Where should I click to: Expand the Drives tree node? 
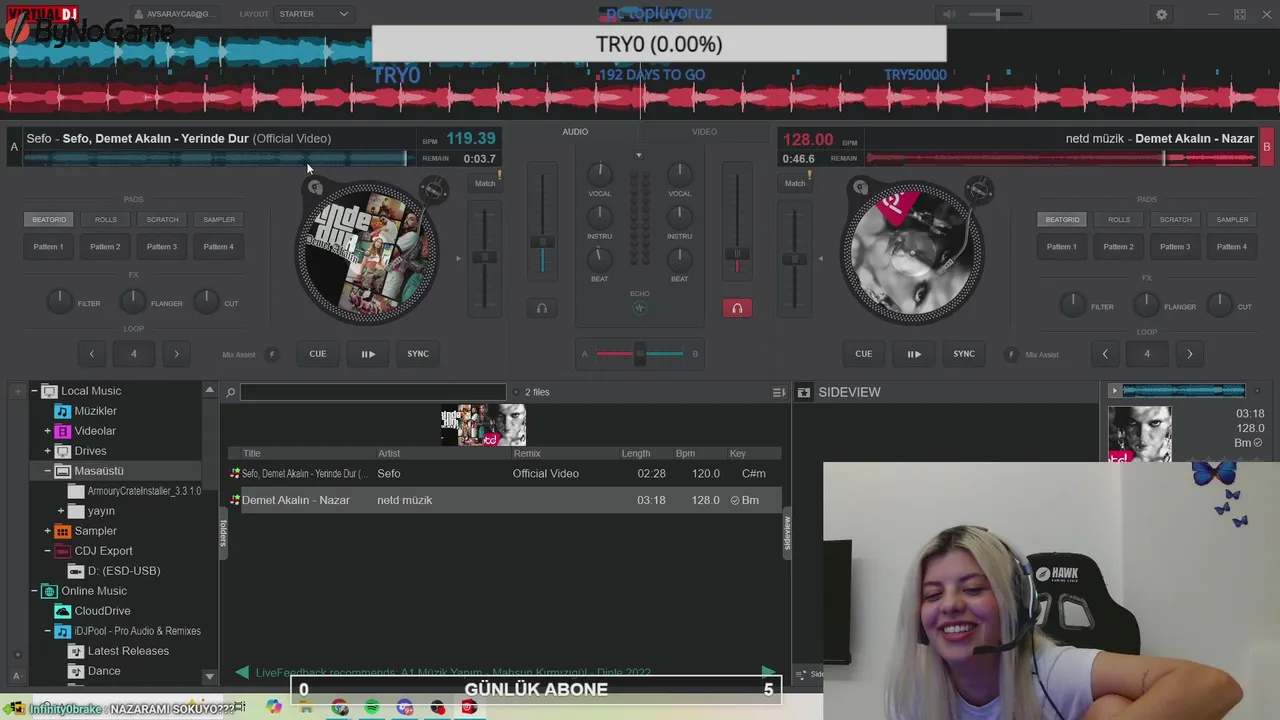(47, 451)
